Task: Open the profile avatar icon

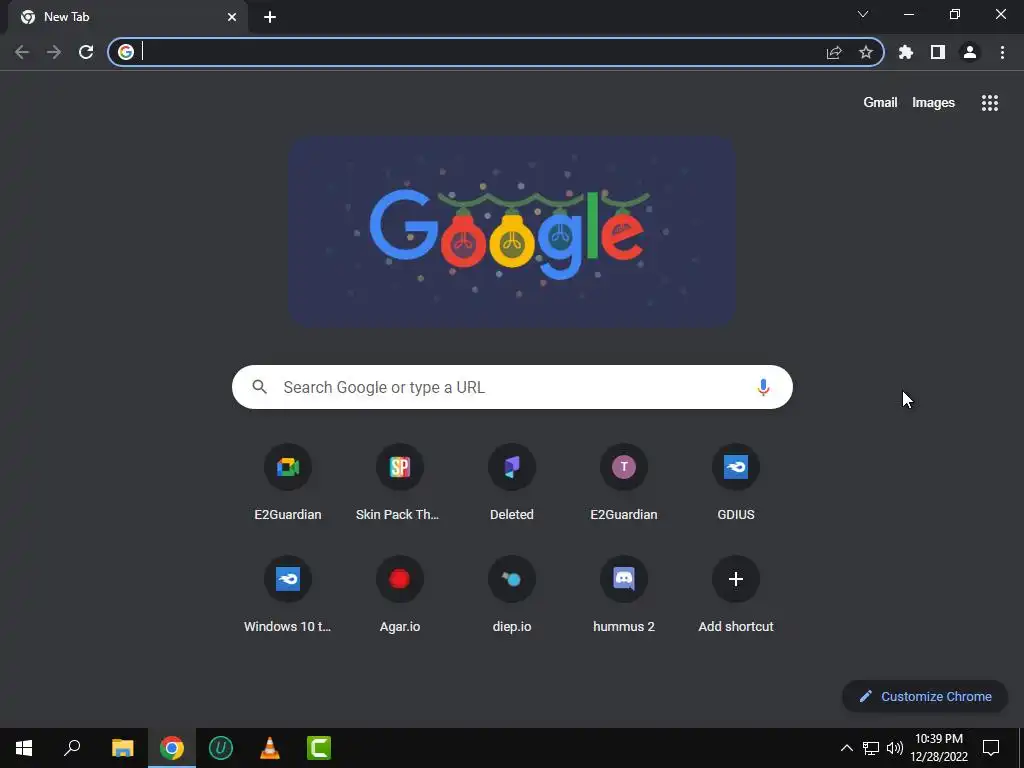Action: pos(970,52)
